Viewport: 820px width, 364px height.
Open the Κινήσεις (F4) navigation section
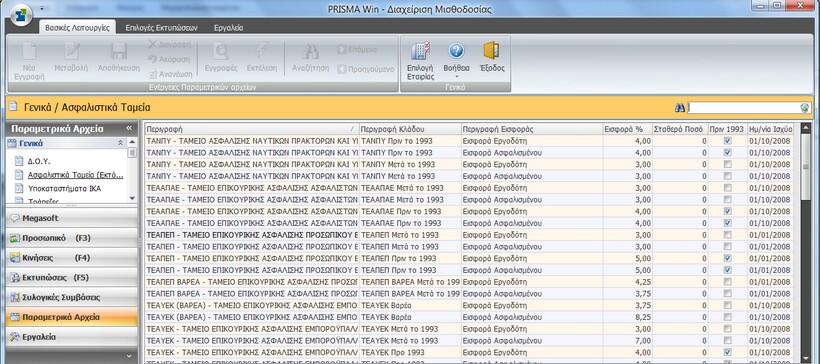click(72, 257)
